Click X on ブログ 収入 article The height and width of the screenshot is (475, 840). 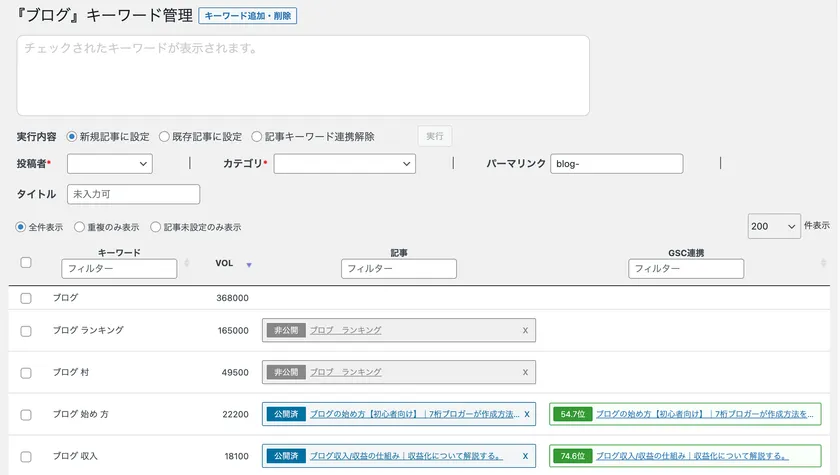527,456
